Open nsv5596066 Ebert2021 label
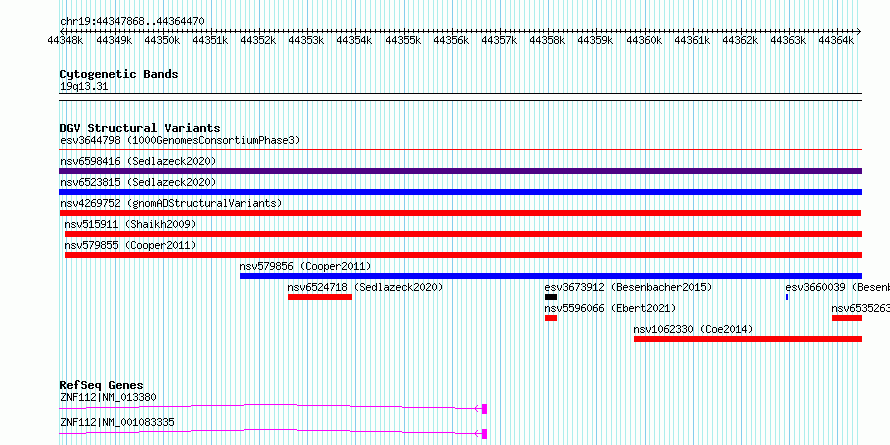Screen dimensions: 890x445 [610, 308]
